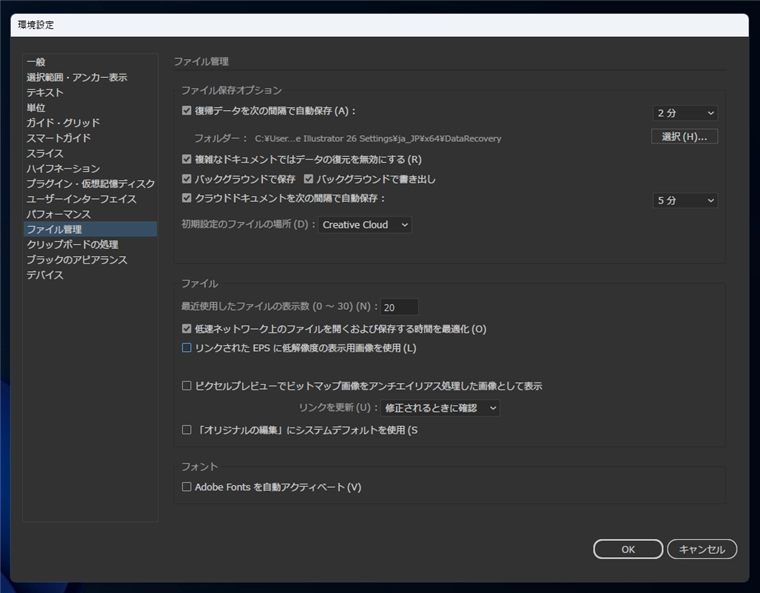Image resolution: width=760 pixels, height=593 pixels.
Task: Open the 2 分 auto-save interval dropdown
Action: (x=685, y=113)
